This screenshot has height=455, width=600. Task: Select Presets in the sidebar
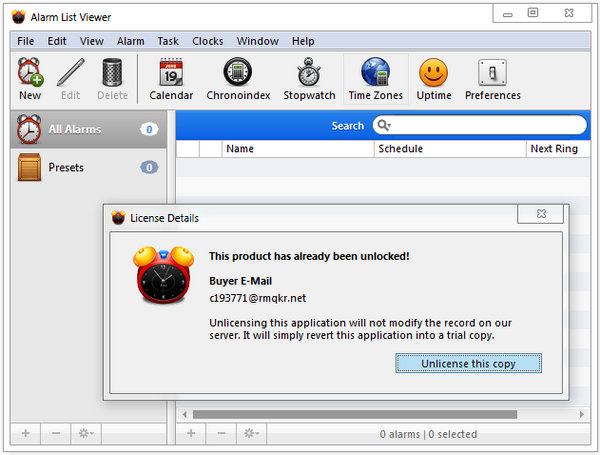click(66, 167)
